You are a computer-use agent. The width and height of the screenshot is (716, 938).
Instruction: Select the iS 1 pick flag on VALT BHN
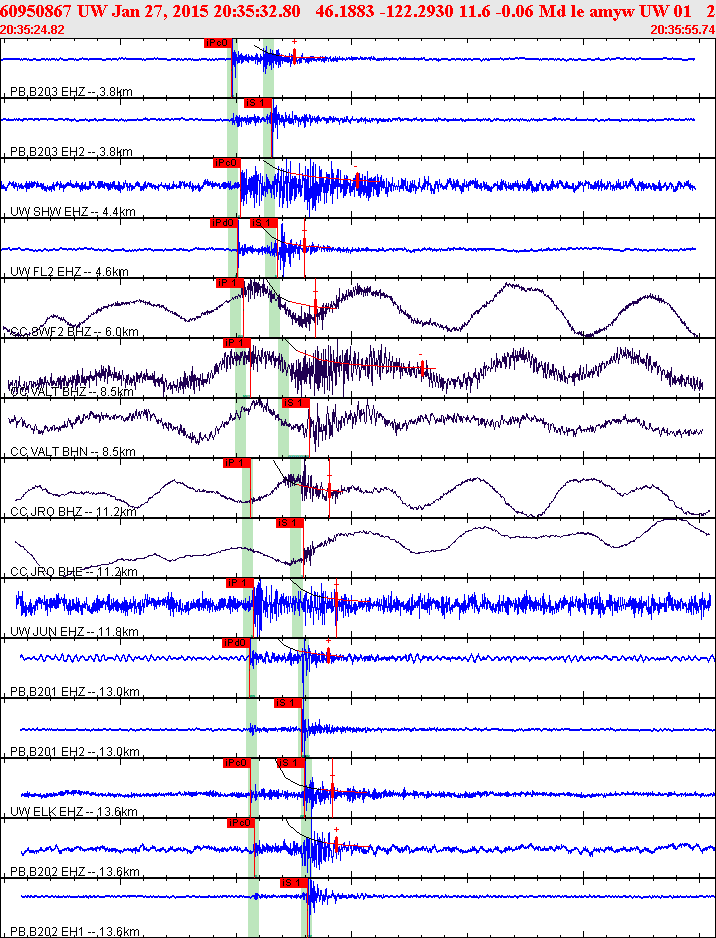point(295,403)
